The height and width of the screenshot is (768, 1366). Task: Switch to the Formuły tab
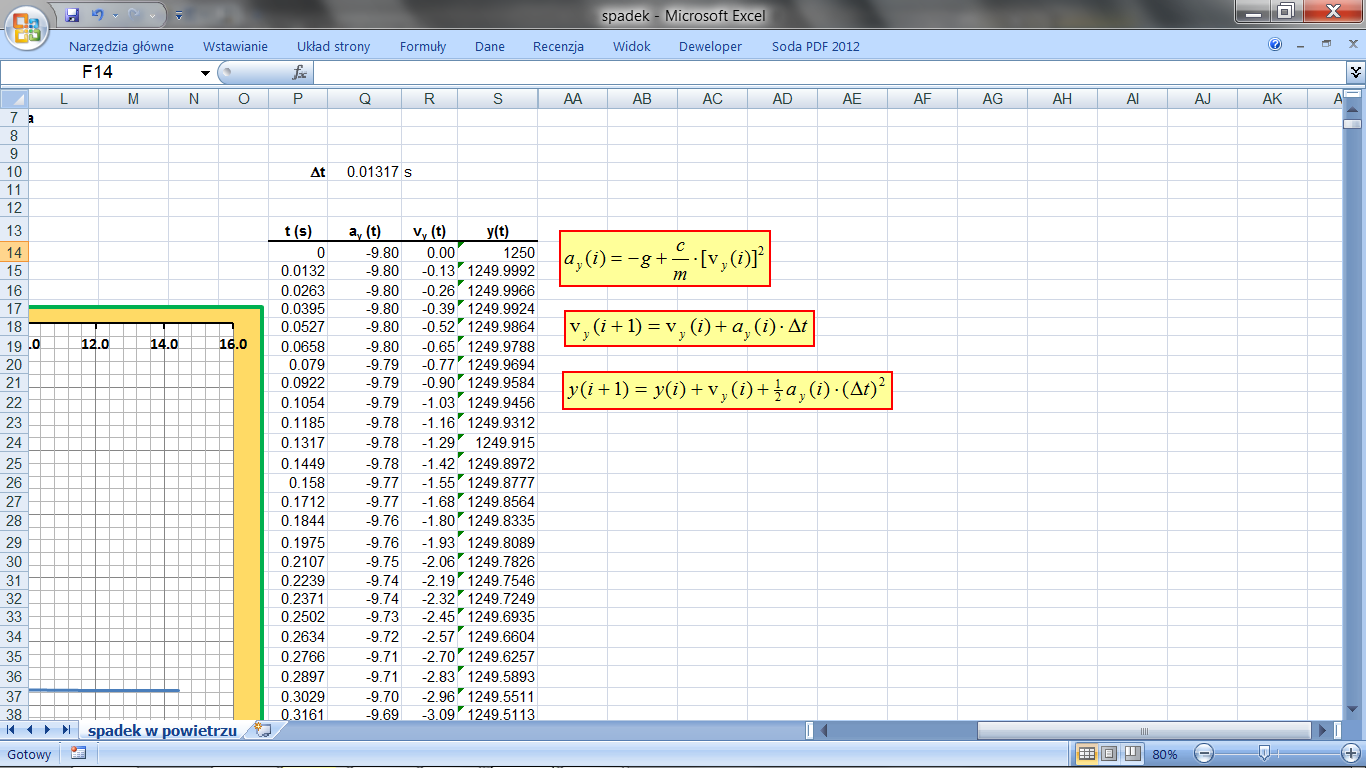(423, 46)
